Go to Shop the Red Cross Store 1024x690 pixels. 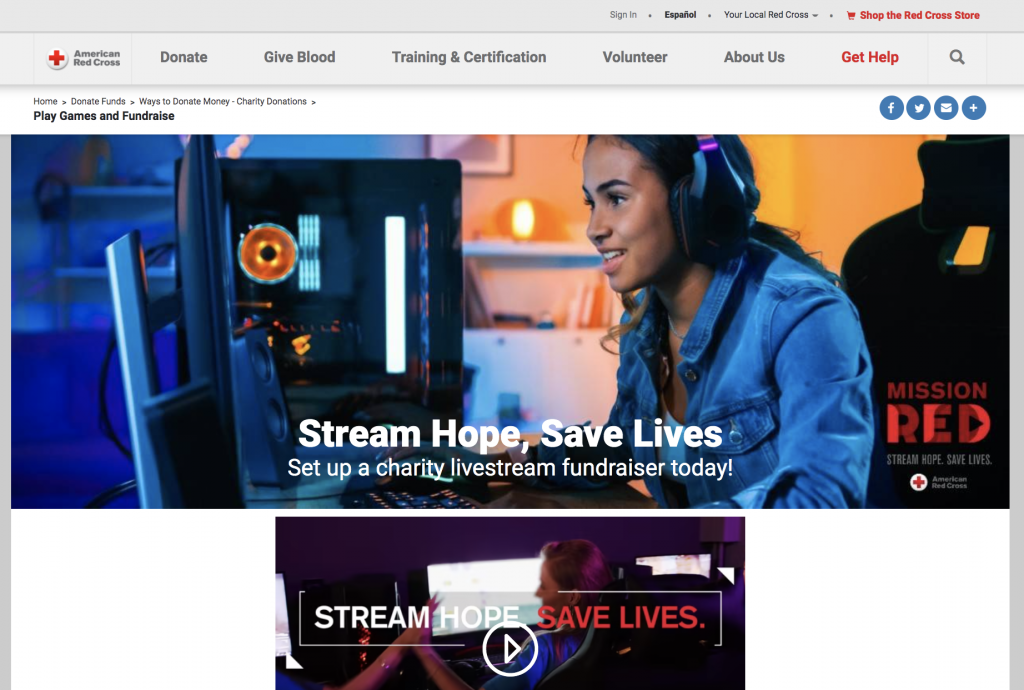coord(913,15)
